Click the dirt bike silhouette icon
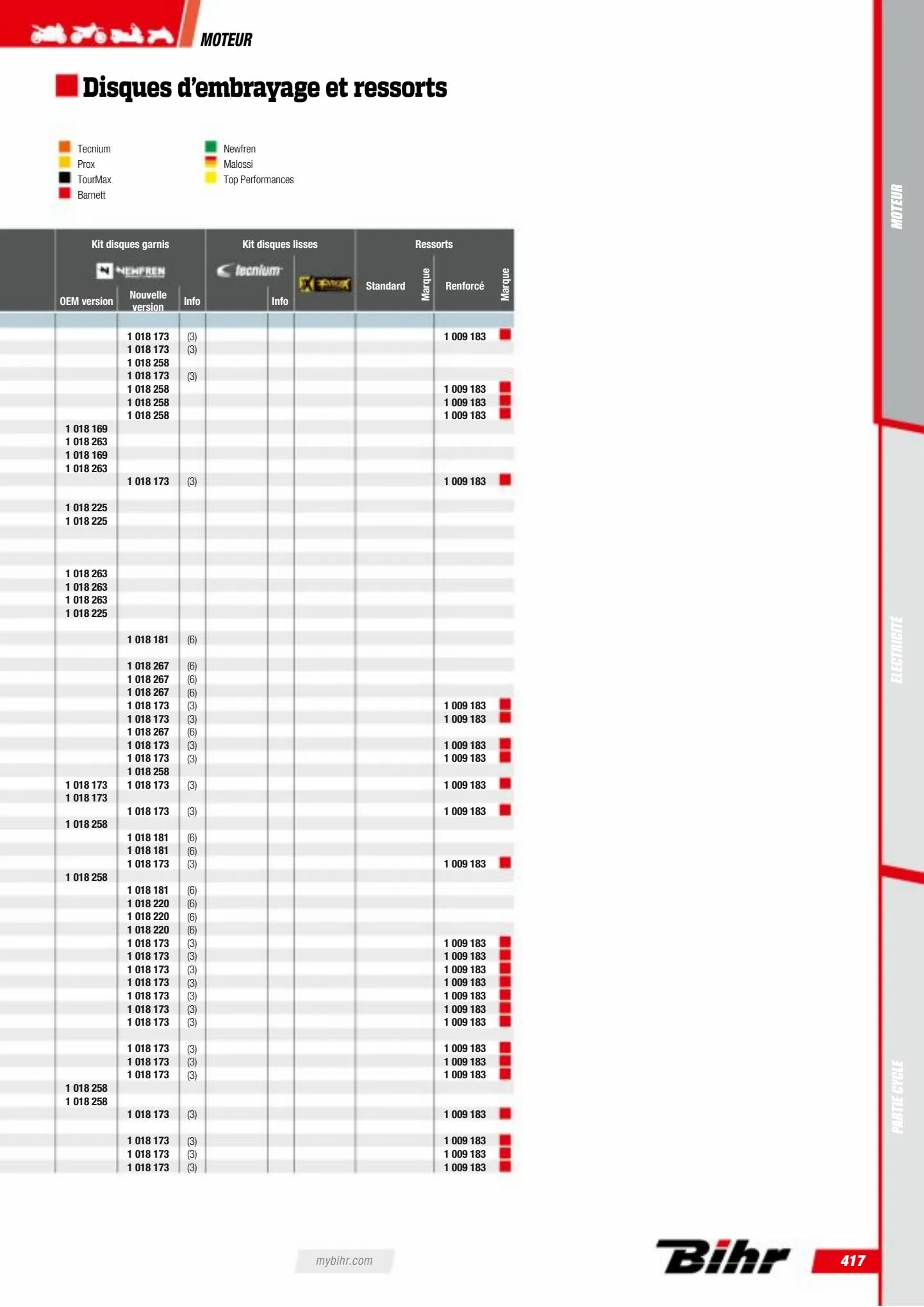Viewport: 924px width, 1307px height. [x=88, y=33]
